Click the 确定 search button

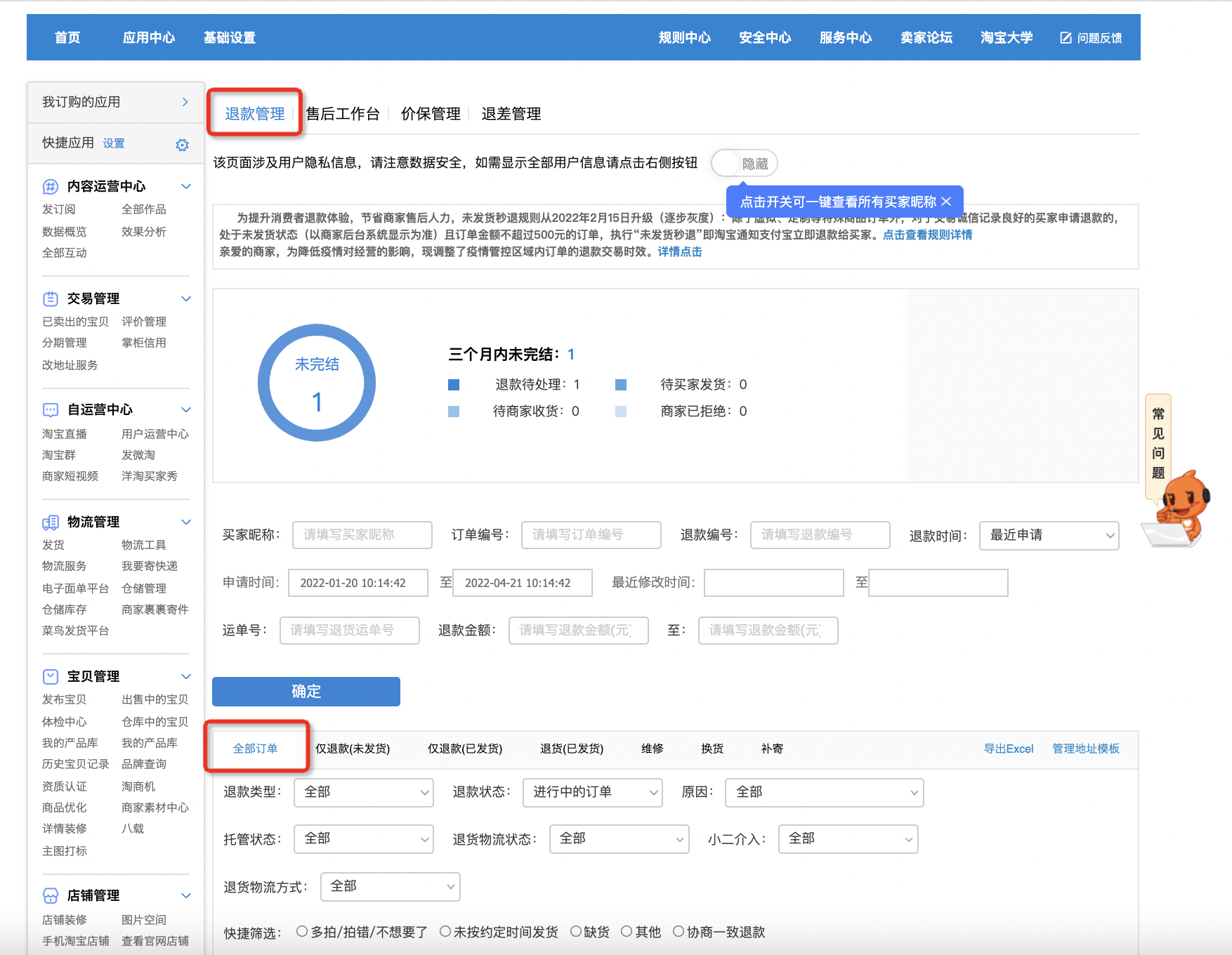point(306,692)
